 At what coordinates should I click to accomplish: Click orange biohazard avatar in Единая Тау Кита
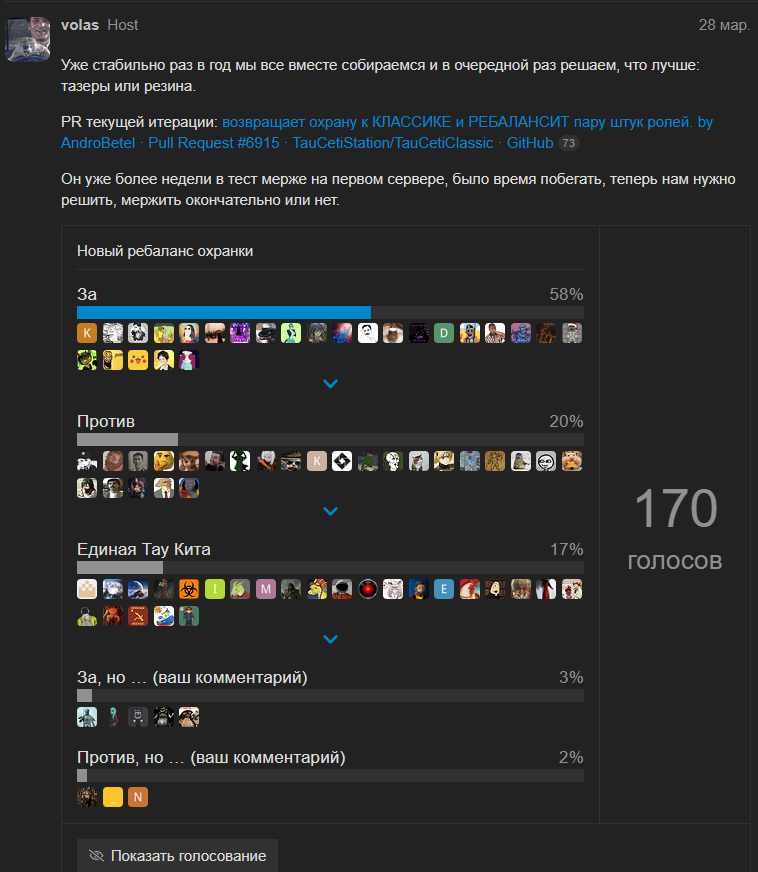[x=189, y=589]
